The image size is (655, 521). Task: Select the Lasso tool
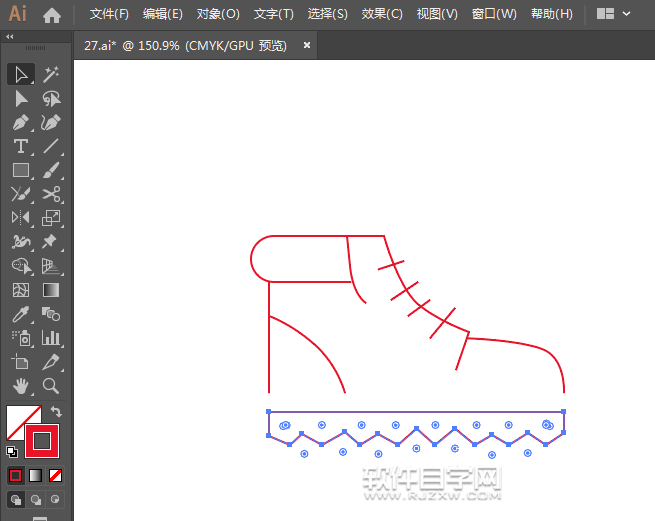click(51, 99)
